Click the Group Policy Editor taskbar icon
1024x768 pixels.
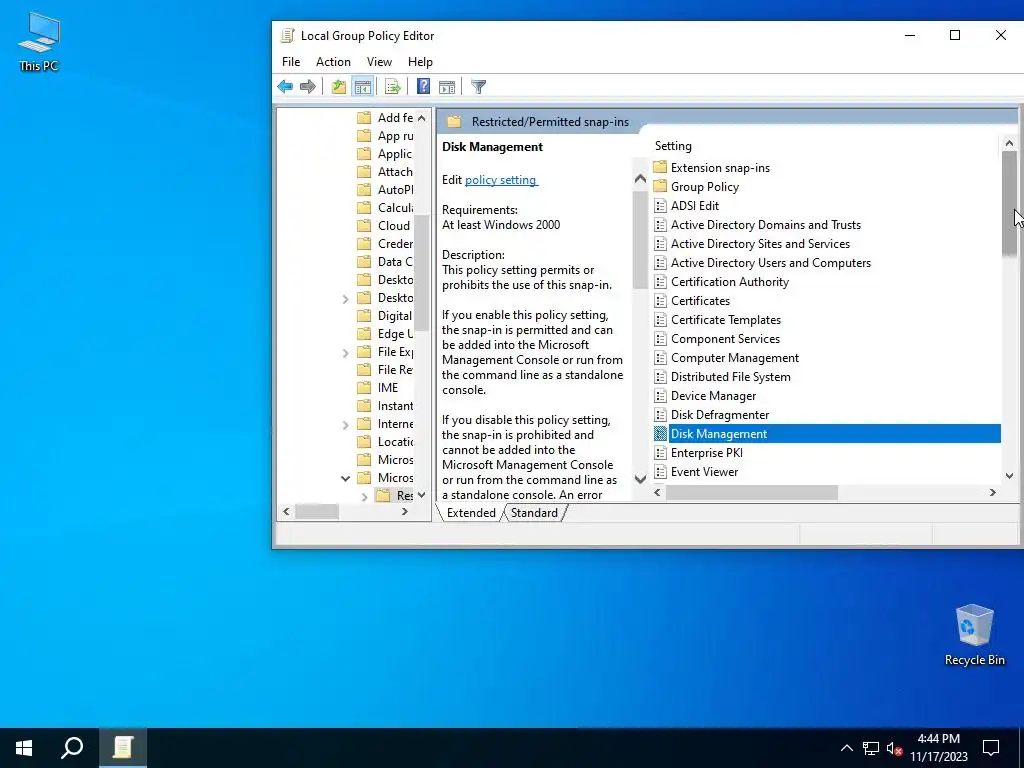123,748
